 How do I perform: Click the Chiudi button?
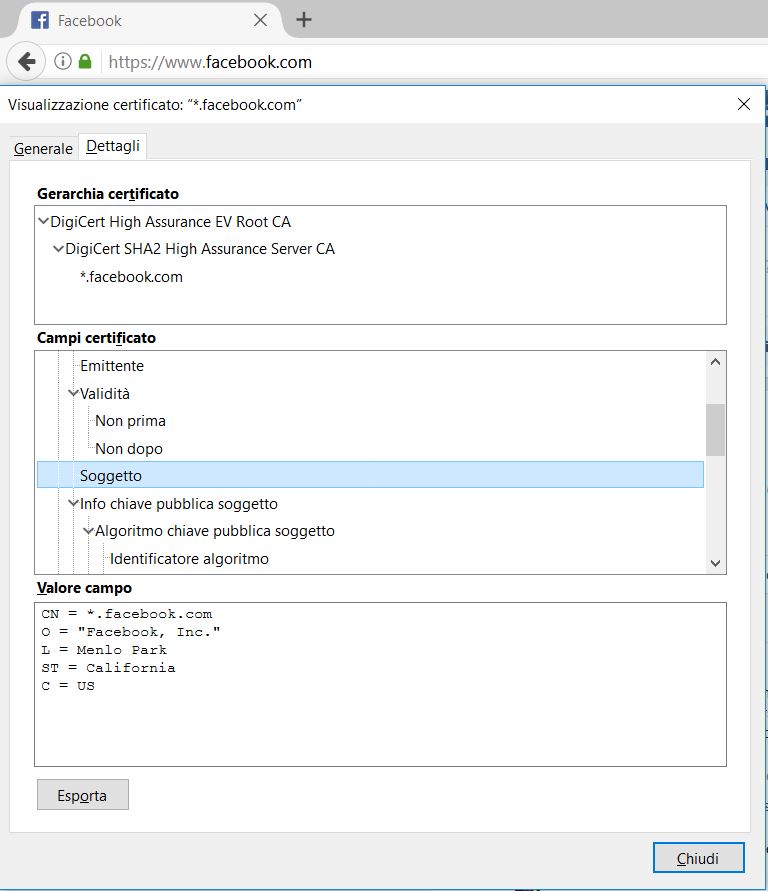pyautogui.click(x=698, y=857)
